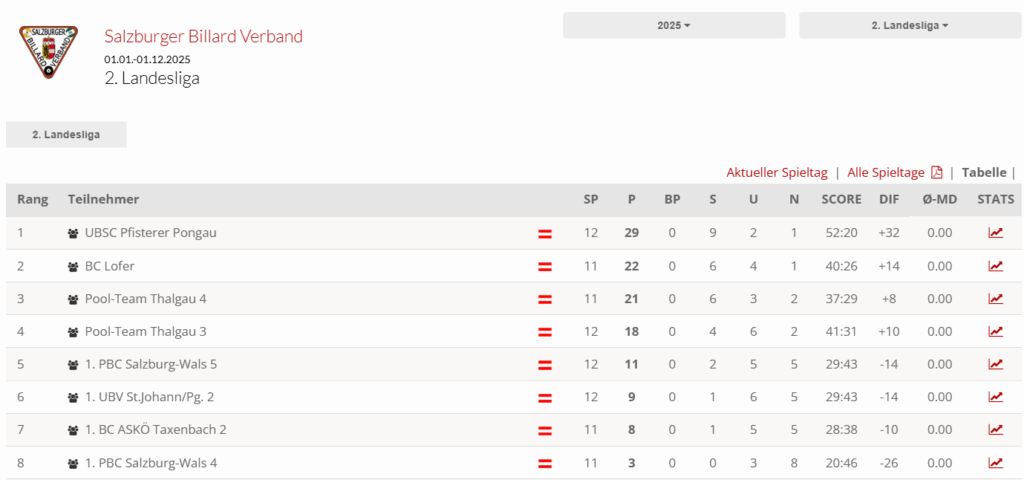
Task: Open stats chart for UBSC Pfisterer Pongau
Action: click(995, 233)
